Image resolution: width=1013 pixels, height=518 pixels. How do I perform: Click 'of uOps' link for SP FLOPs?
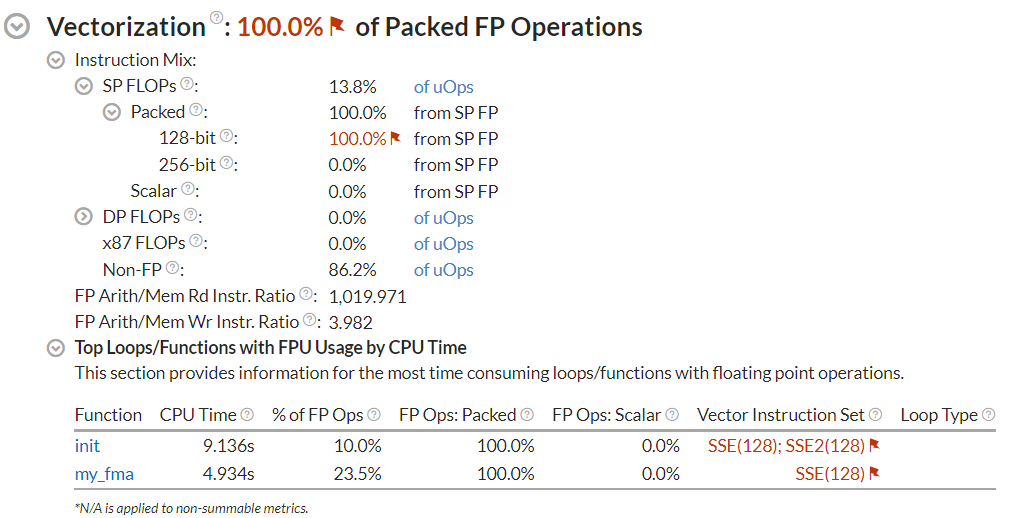tap(443, 87)
